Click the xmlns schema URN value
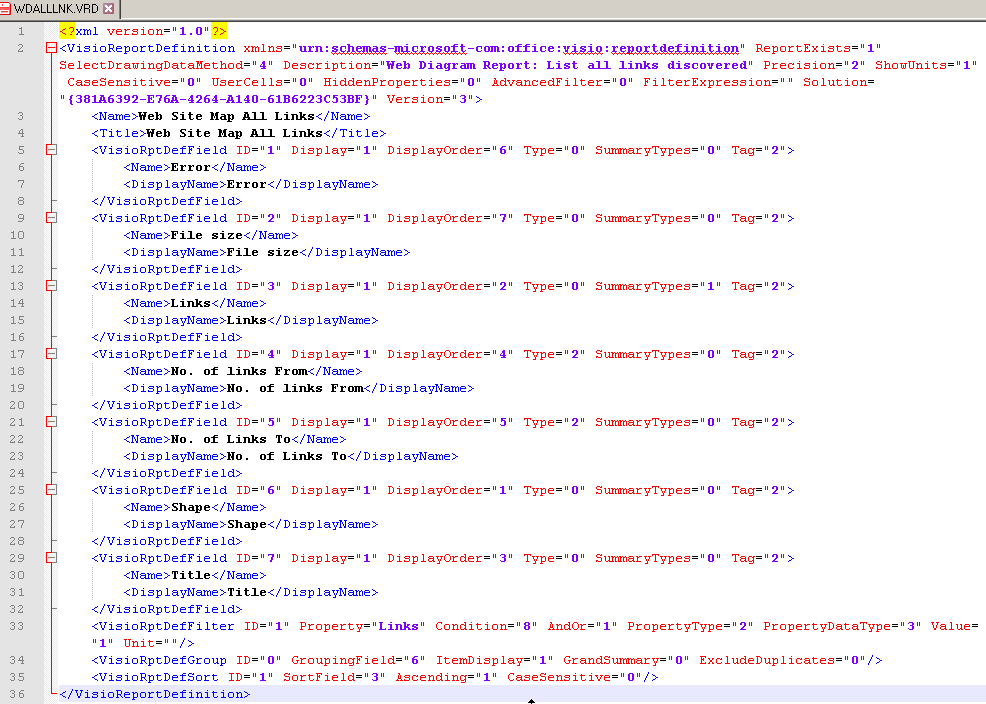 (518, 48)
